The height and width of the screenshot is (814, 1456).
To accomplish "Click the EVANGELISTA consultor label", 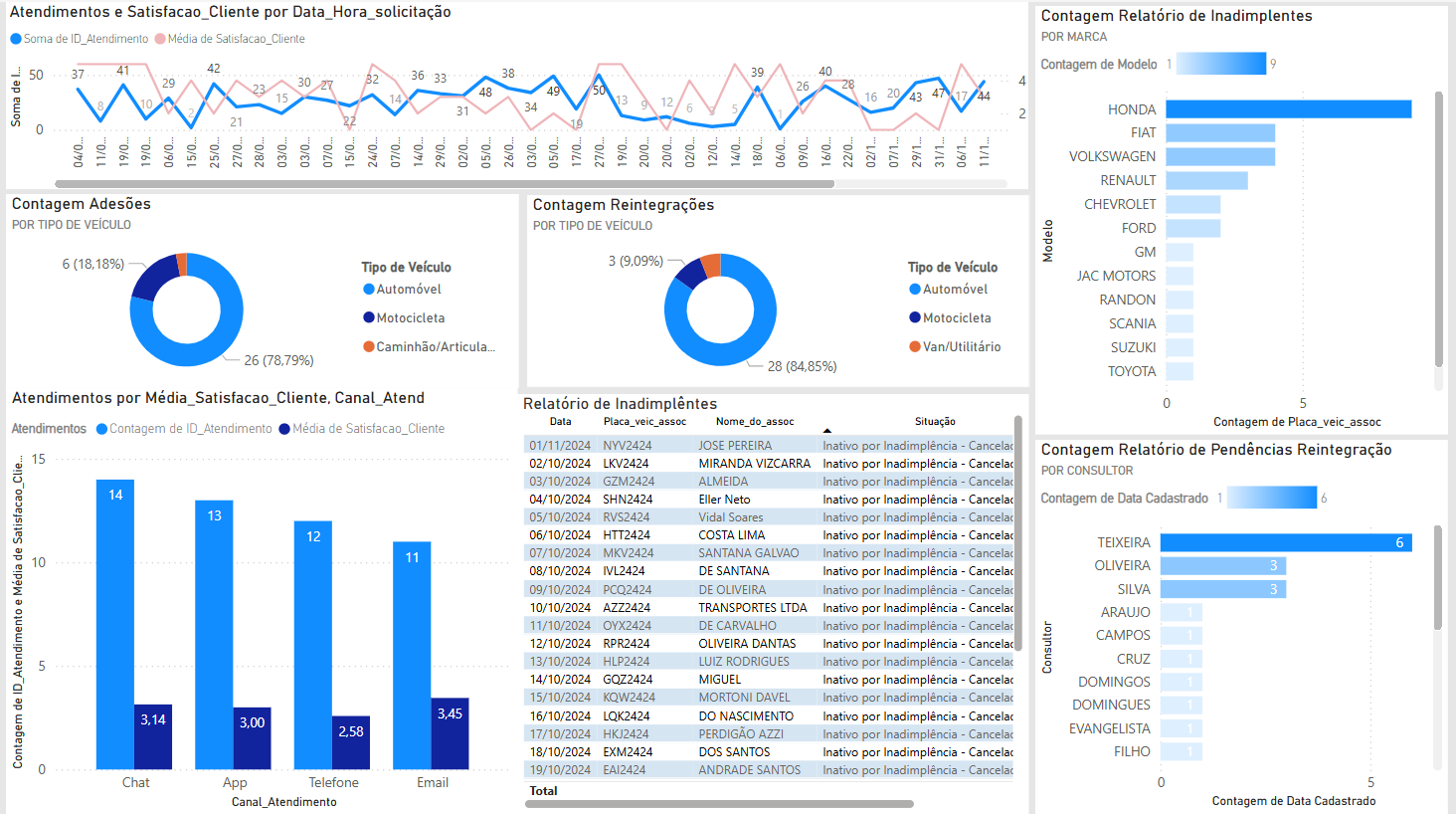I will click(x=1110, y=729).
